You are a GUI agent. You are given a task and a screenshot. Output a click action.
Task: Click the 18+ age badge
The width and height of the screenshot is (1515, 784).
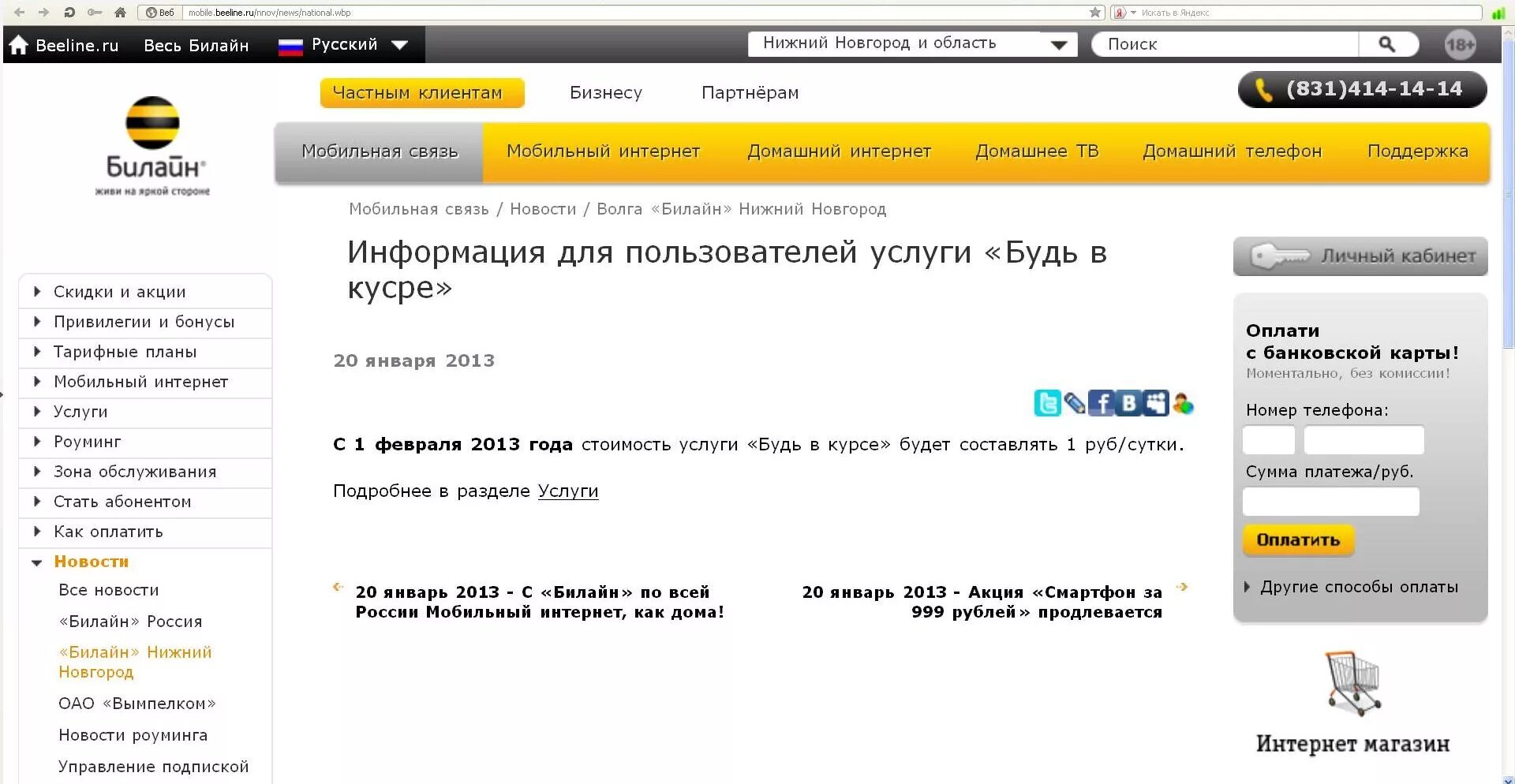click(x=1460, y=45)
